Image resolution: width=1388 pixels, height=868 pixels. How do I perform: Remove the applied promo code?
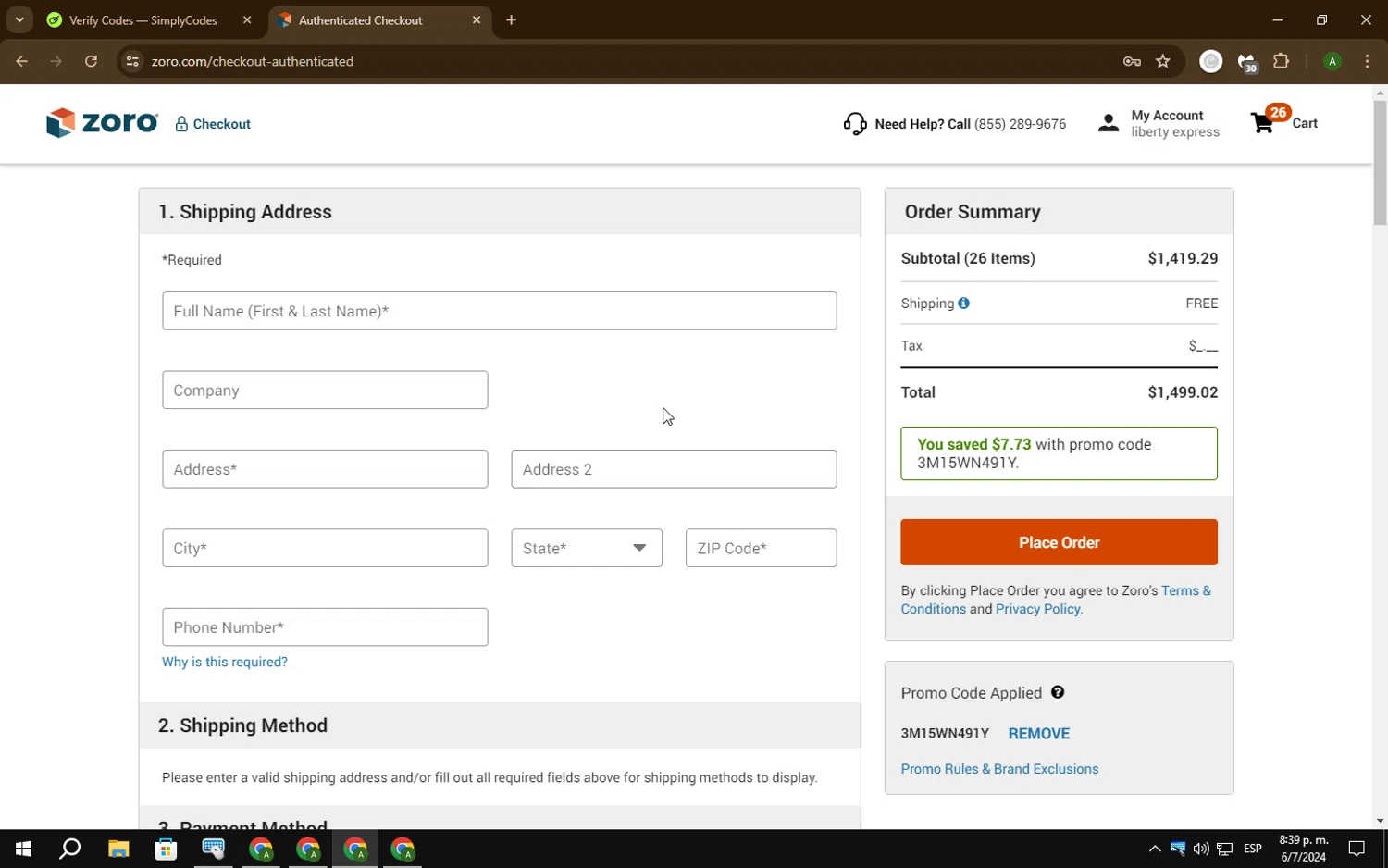click(1039, 733)
